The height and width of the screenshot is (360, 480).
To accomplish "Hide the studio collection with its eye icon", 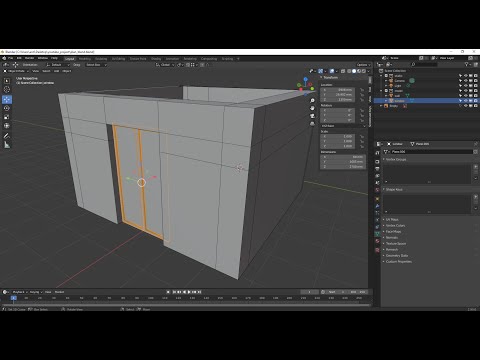I will click(x=466, y=76).
